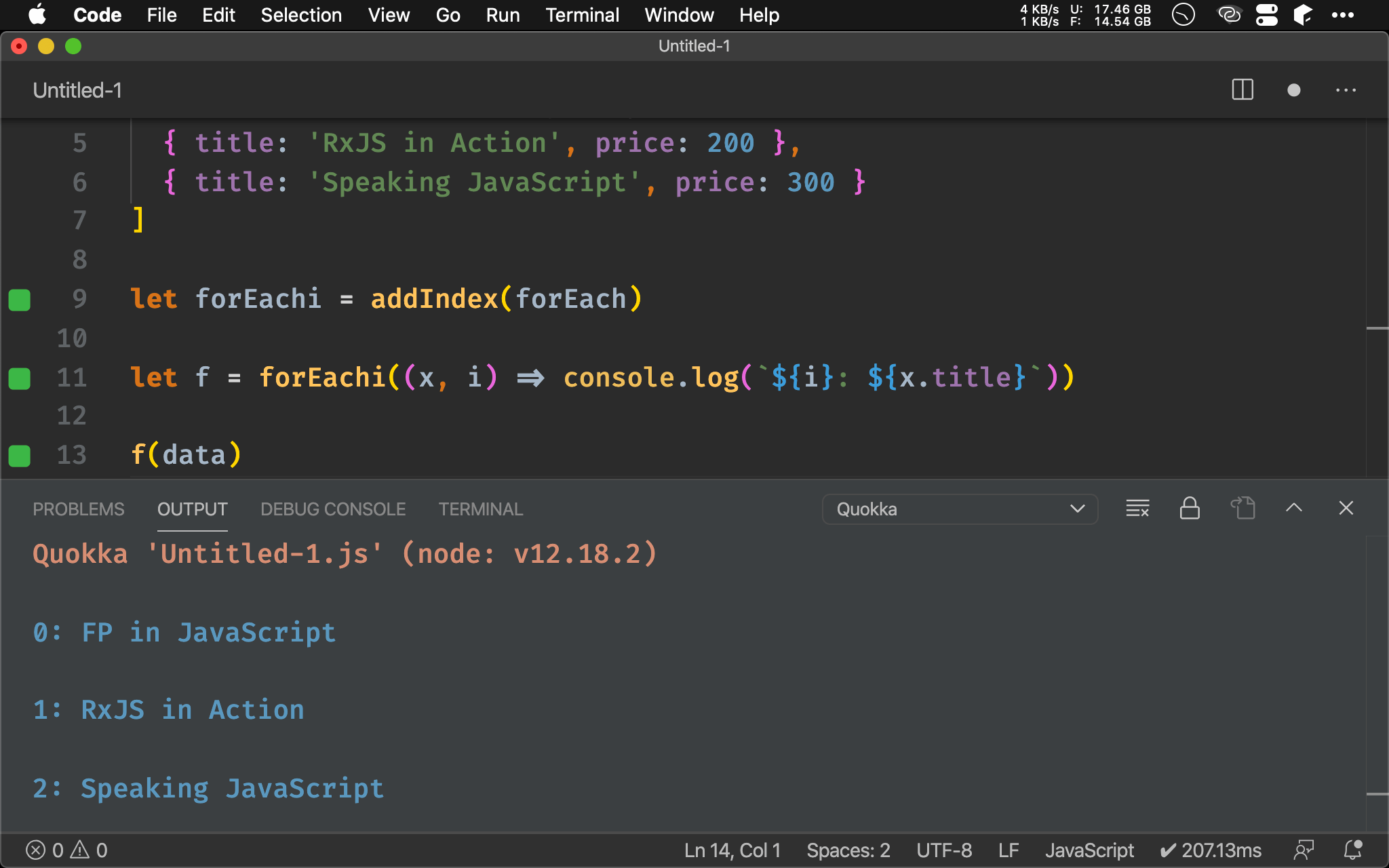Show more menu bar items ellipsis
1389x868 pixels.
click(1342, 15)
